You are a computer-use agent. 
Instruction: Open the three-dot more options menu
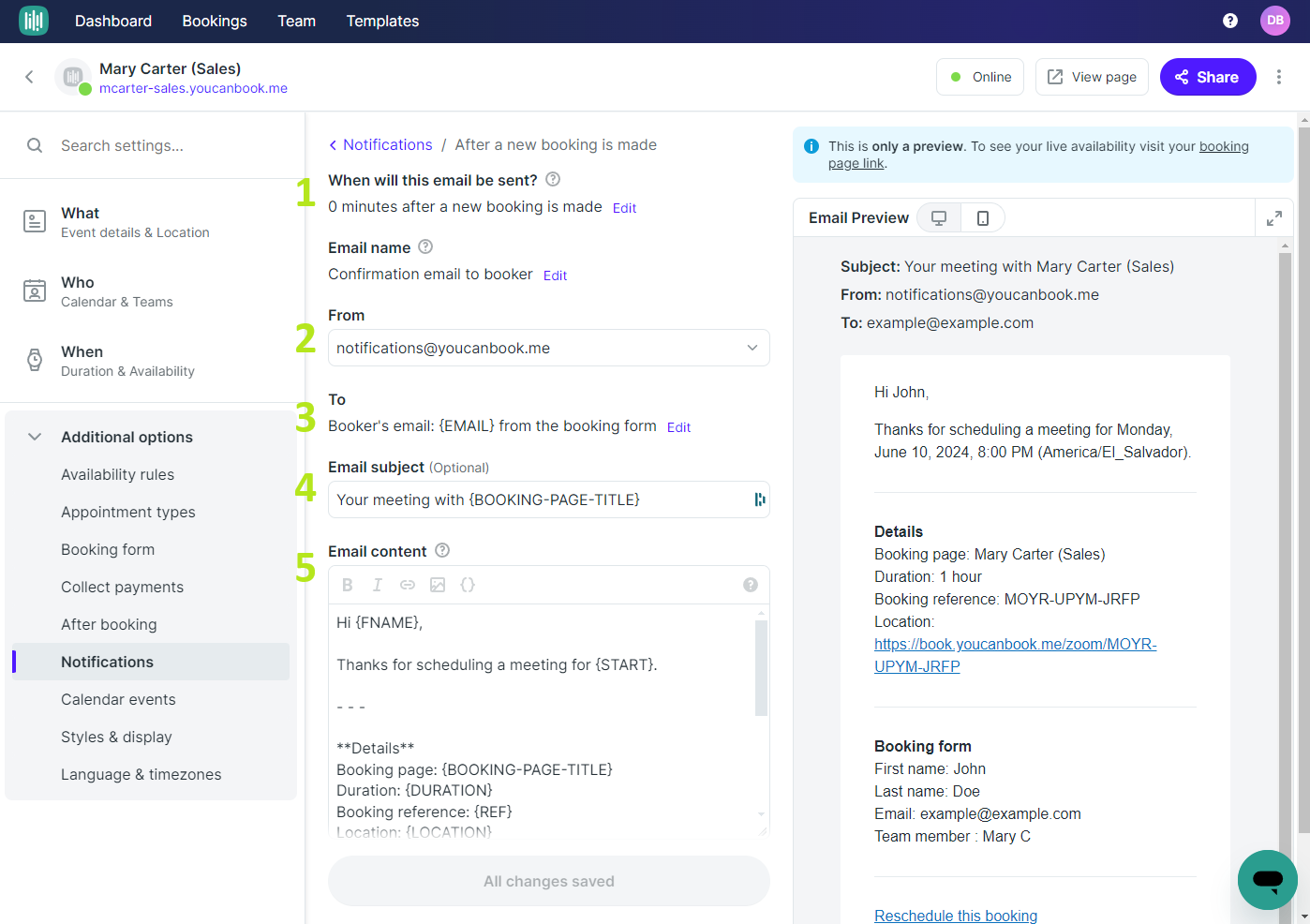[1278, 77]
